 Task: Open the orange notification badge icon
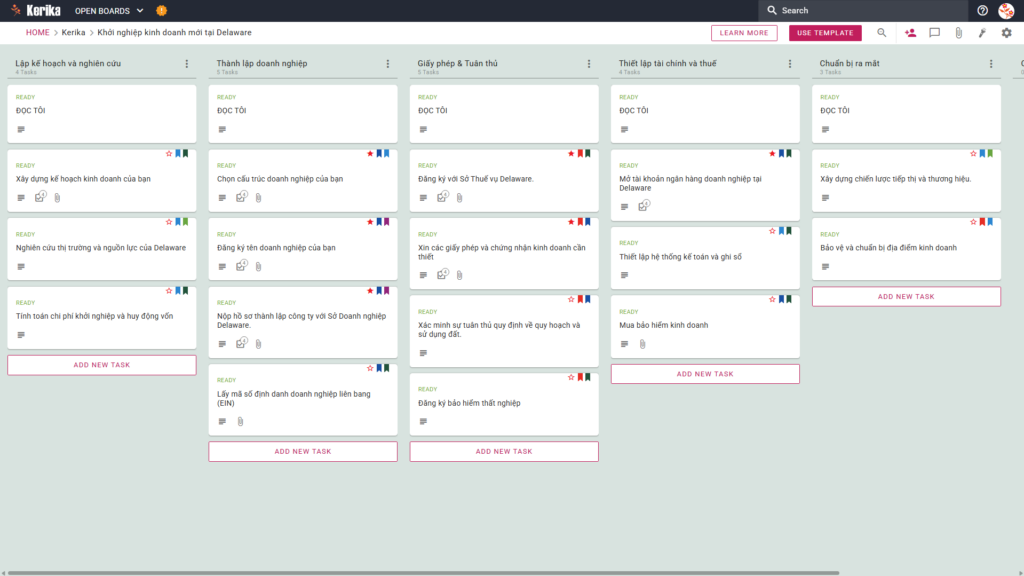161,10
